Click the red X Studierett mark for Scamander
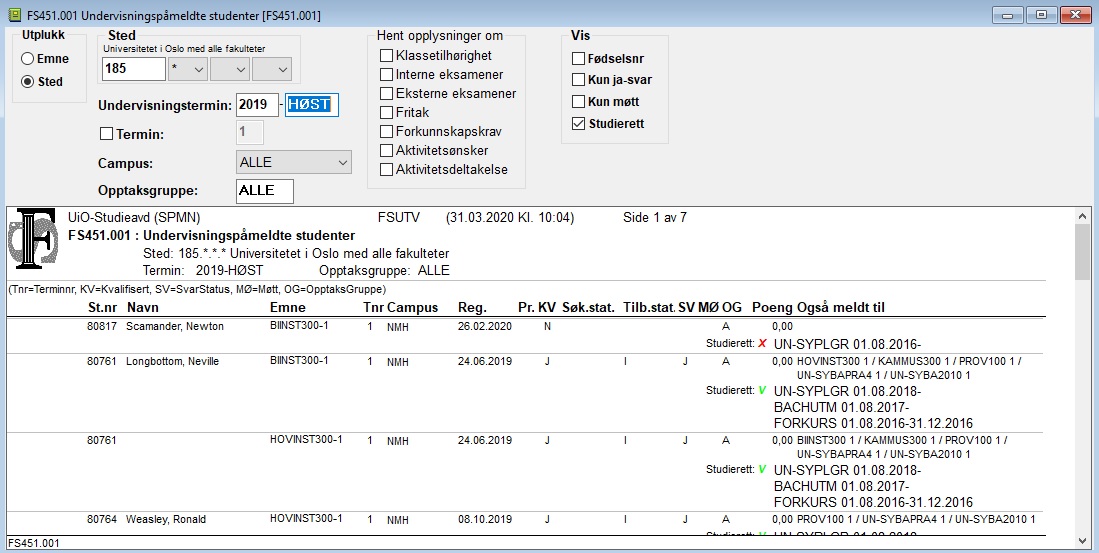1099x553 pixels. tap(763, 343)
